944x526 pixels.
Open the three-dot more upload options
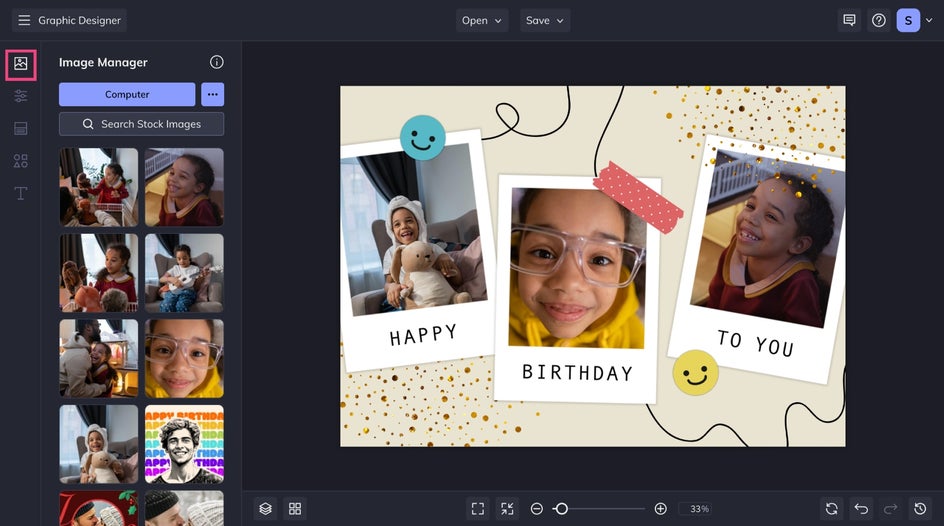[x=213, y=94]
